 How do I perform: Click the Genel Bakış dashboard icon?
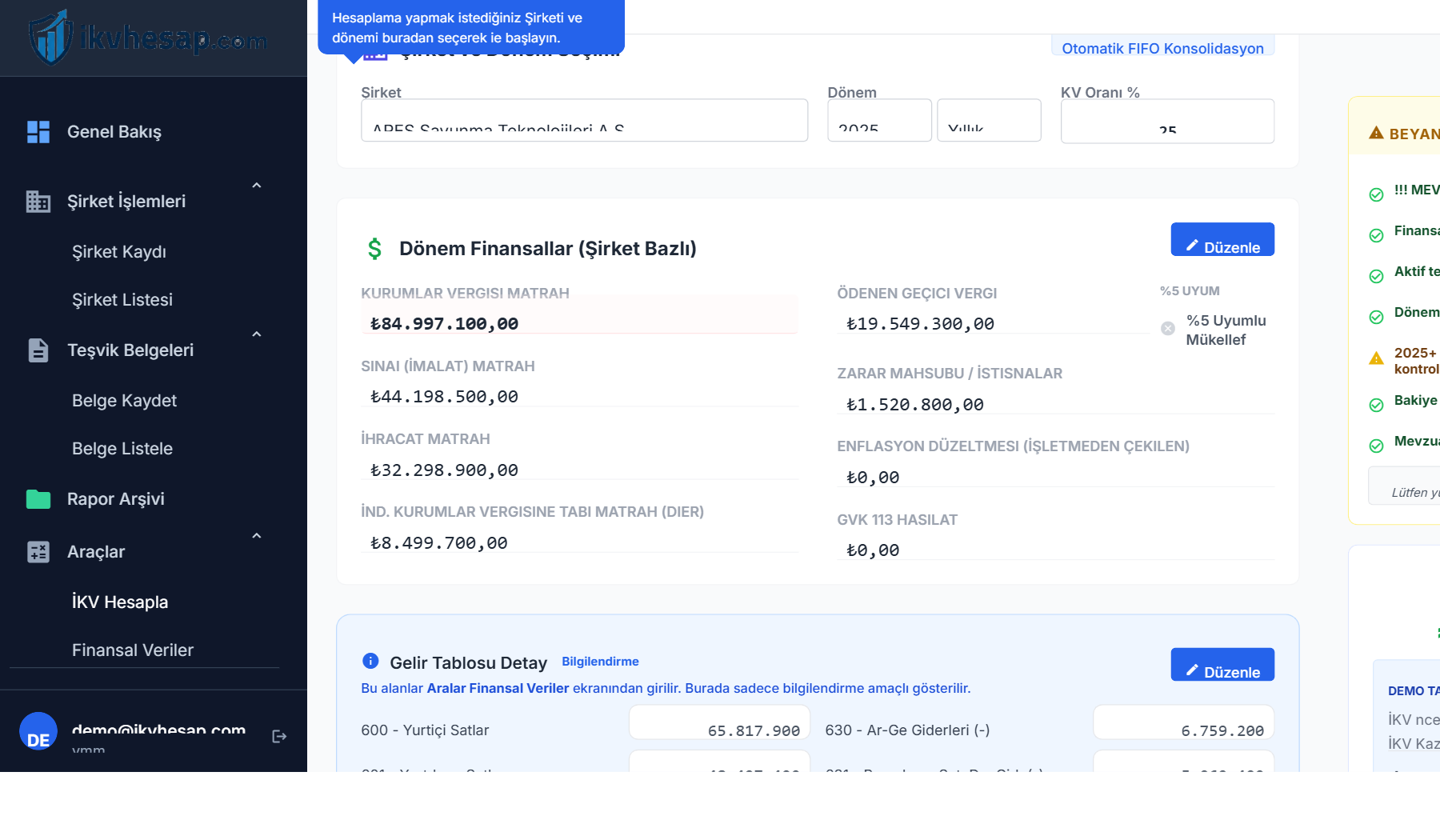(38, 132)
